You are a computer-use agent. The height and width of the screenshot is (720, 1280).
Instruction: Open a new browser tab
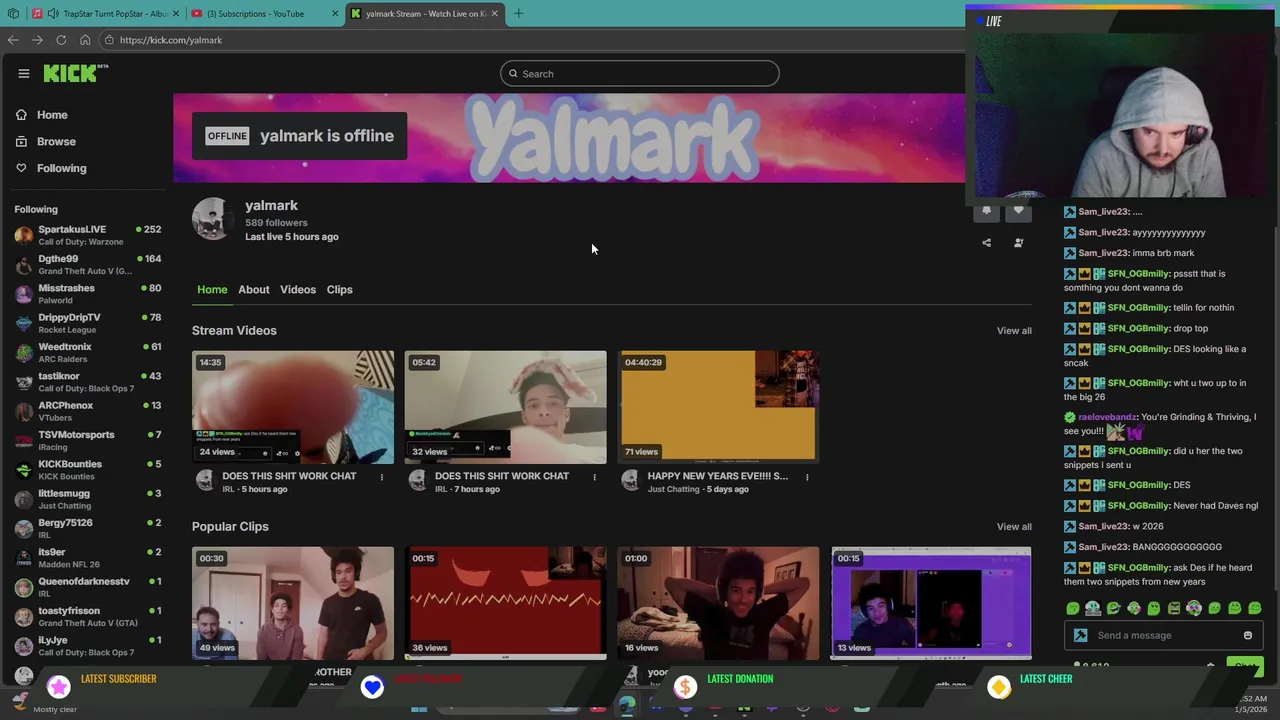(518, 14)
